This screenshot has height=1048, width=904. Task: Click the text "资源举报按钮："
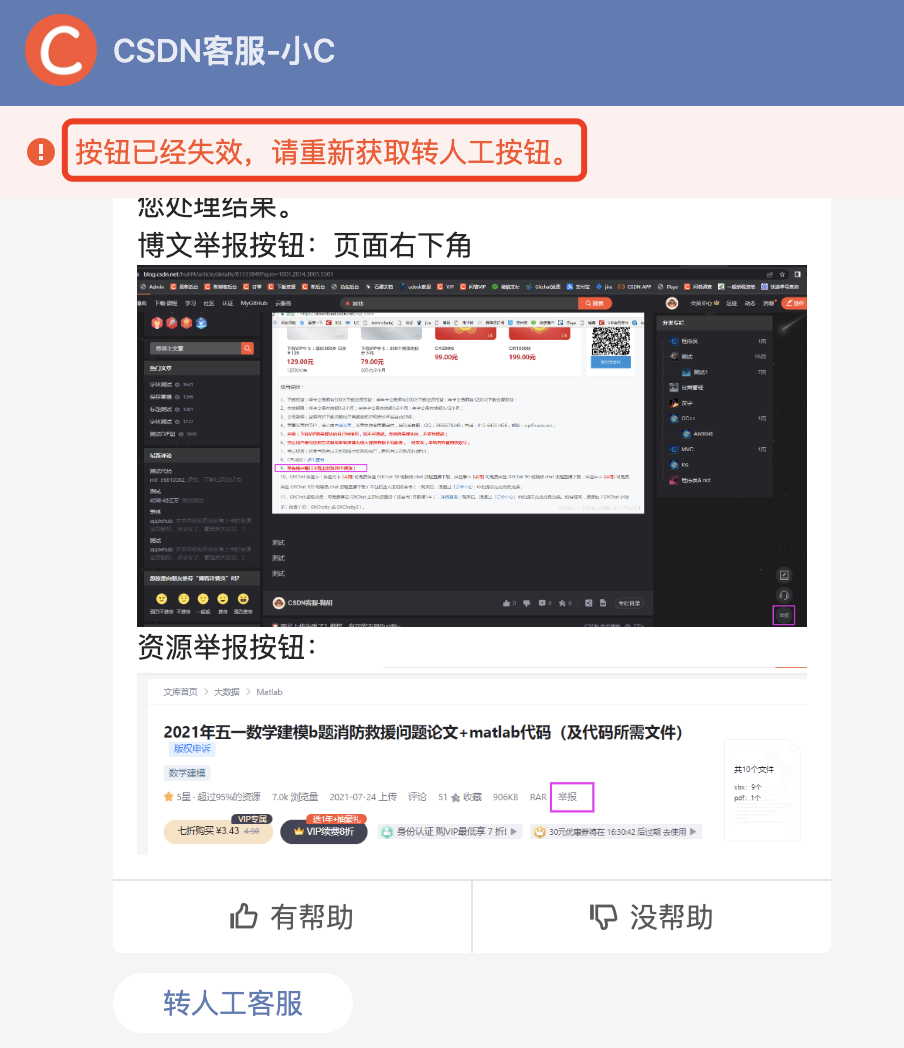[x=227, y=647]
